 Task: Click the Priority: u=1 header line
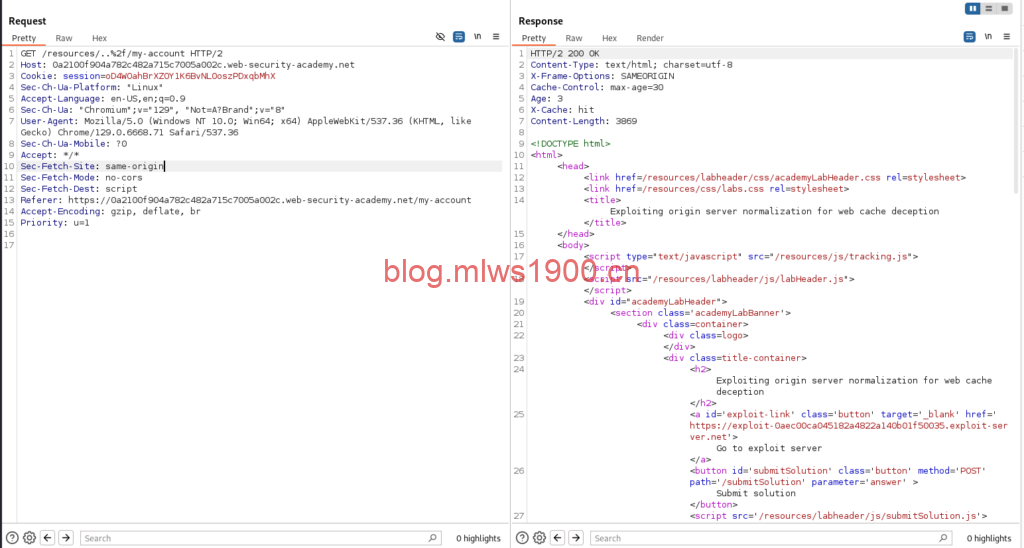tap(55, 223)
